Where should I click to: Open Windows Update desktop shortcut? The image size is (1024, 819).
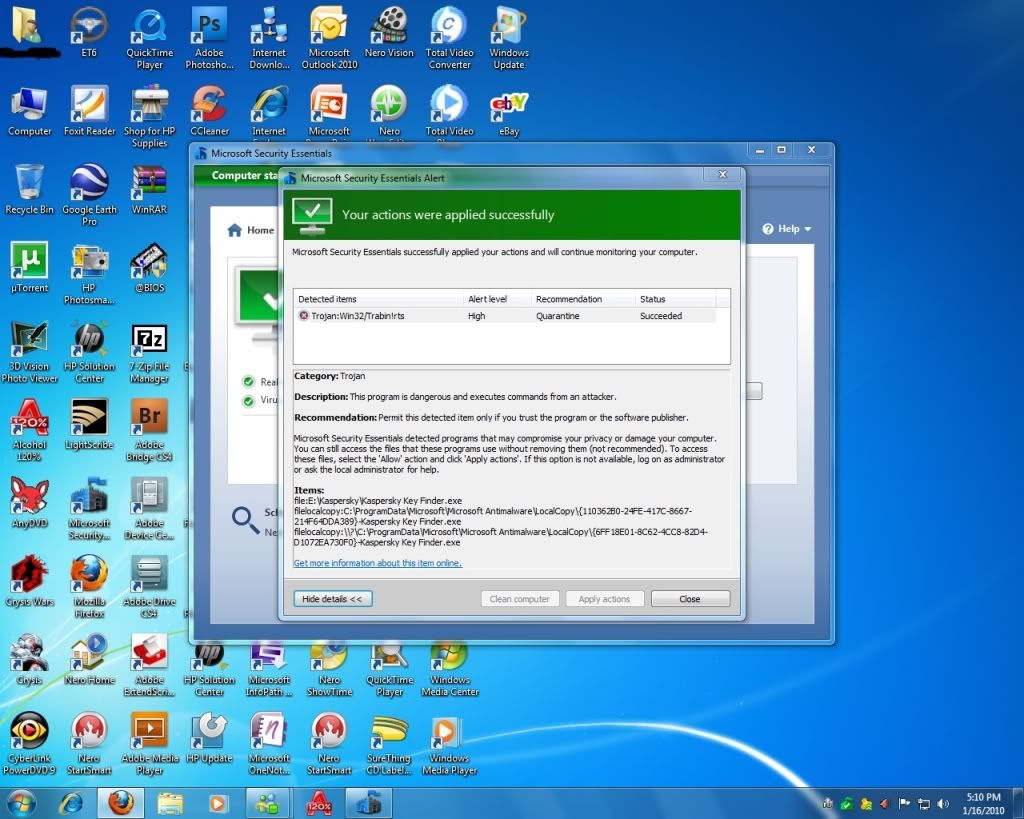click(509, 37)
